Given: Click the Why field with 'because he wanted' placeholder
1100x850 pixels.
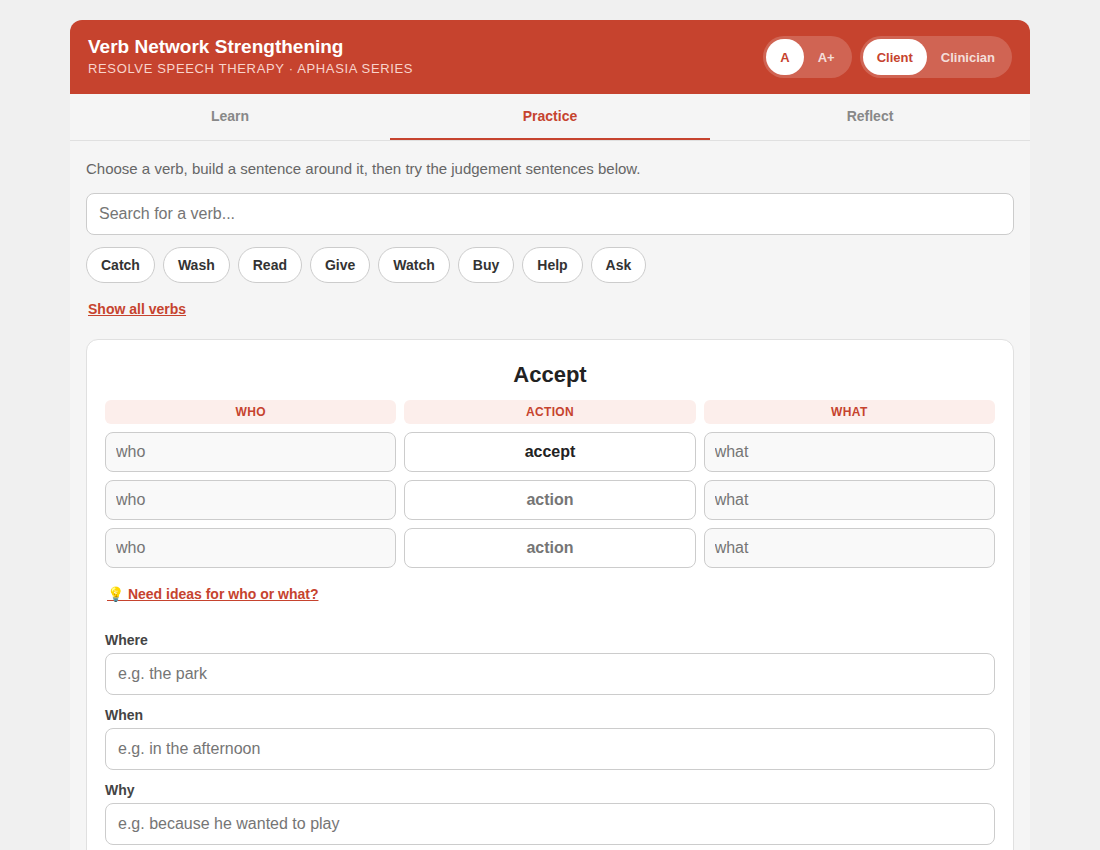Looking at the screenshot, I should (550, 824).
